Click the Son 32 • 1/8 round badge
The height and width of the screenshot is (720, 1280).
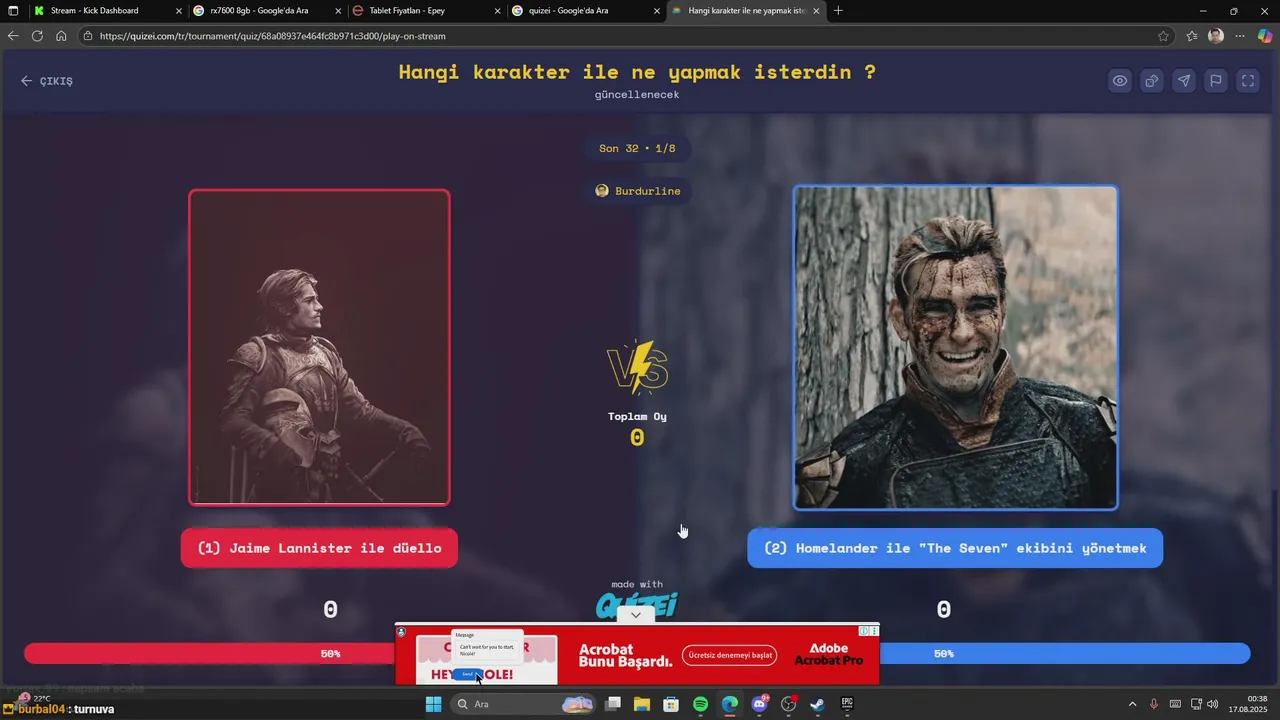[x=637, y=148]
